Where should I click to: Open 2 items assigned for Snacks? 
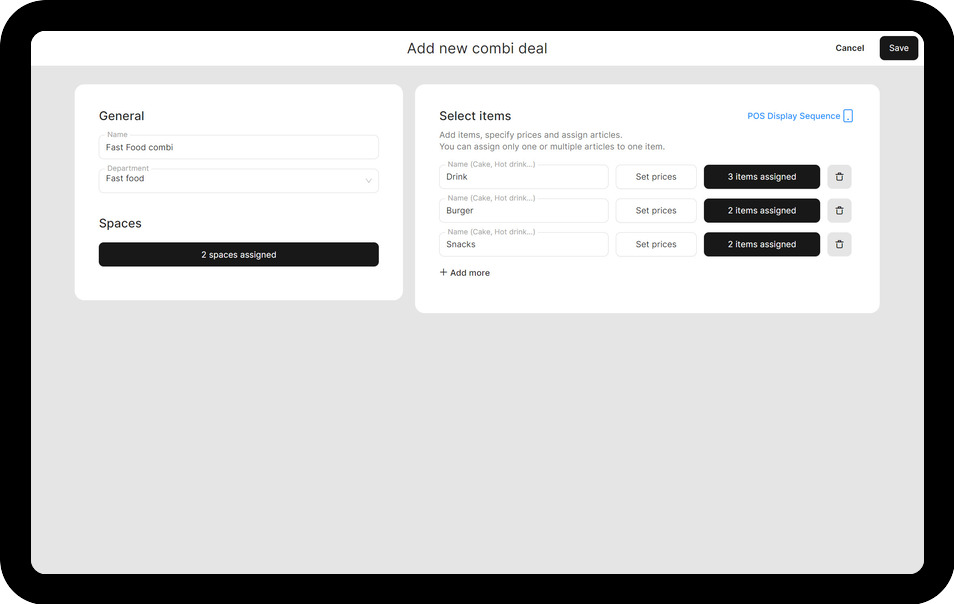(762, 245)
